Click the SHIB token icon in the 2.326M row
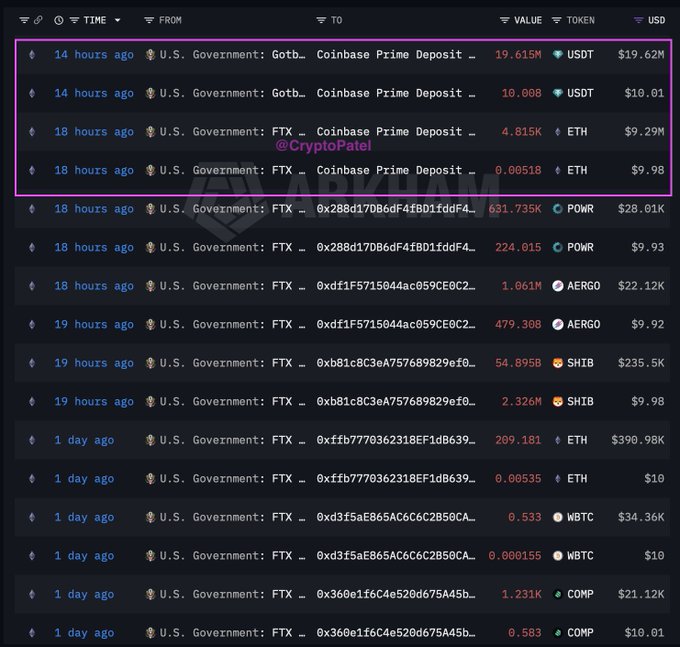The image size is (680, 647). point(558,402)
